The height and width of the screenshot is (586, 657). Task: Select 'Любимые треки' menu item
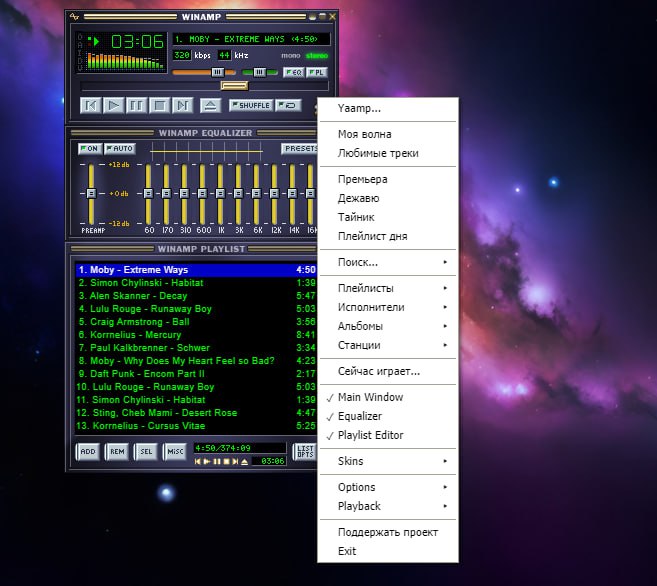(x=388, y=153)
